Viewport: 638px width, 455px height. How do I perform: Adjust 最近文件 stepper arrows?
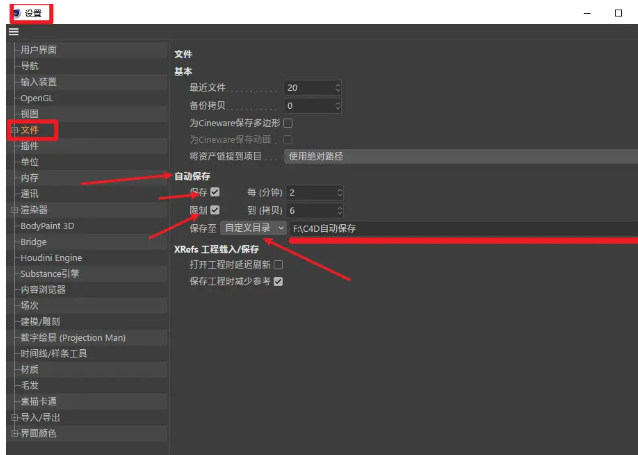click(338, 88)
